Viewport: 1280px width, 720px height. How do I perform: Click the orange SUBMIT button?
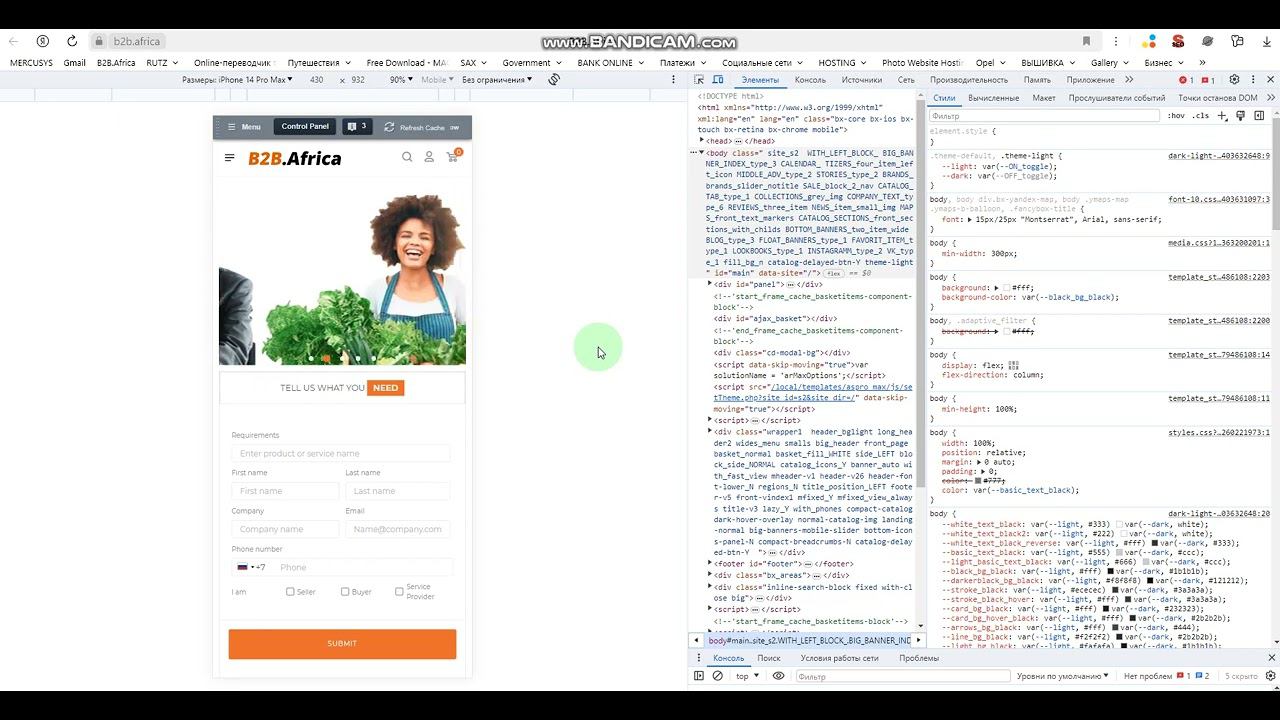(342, 643)
